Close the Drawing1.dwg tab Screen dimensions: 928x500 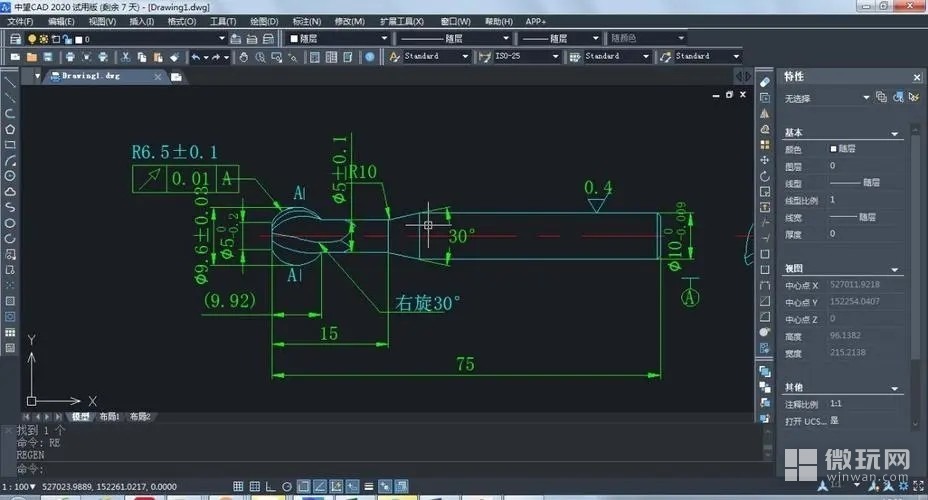click(x=157, y=77)
